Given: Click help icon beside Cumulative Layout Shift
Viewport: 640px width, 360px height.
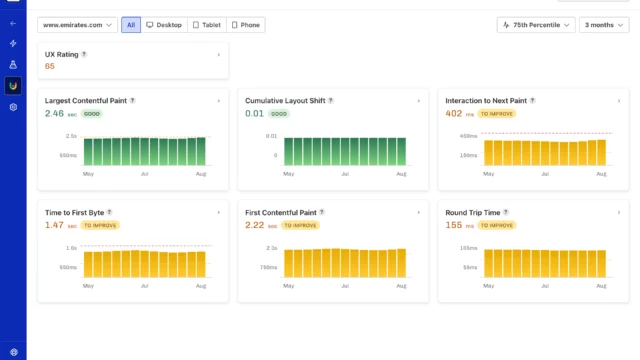Looking at the screenshot, I should click(x=331, y=100).
